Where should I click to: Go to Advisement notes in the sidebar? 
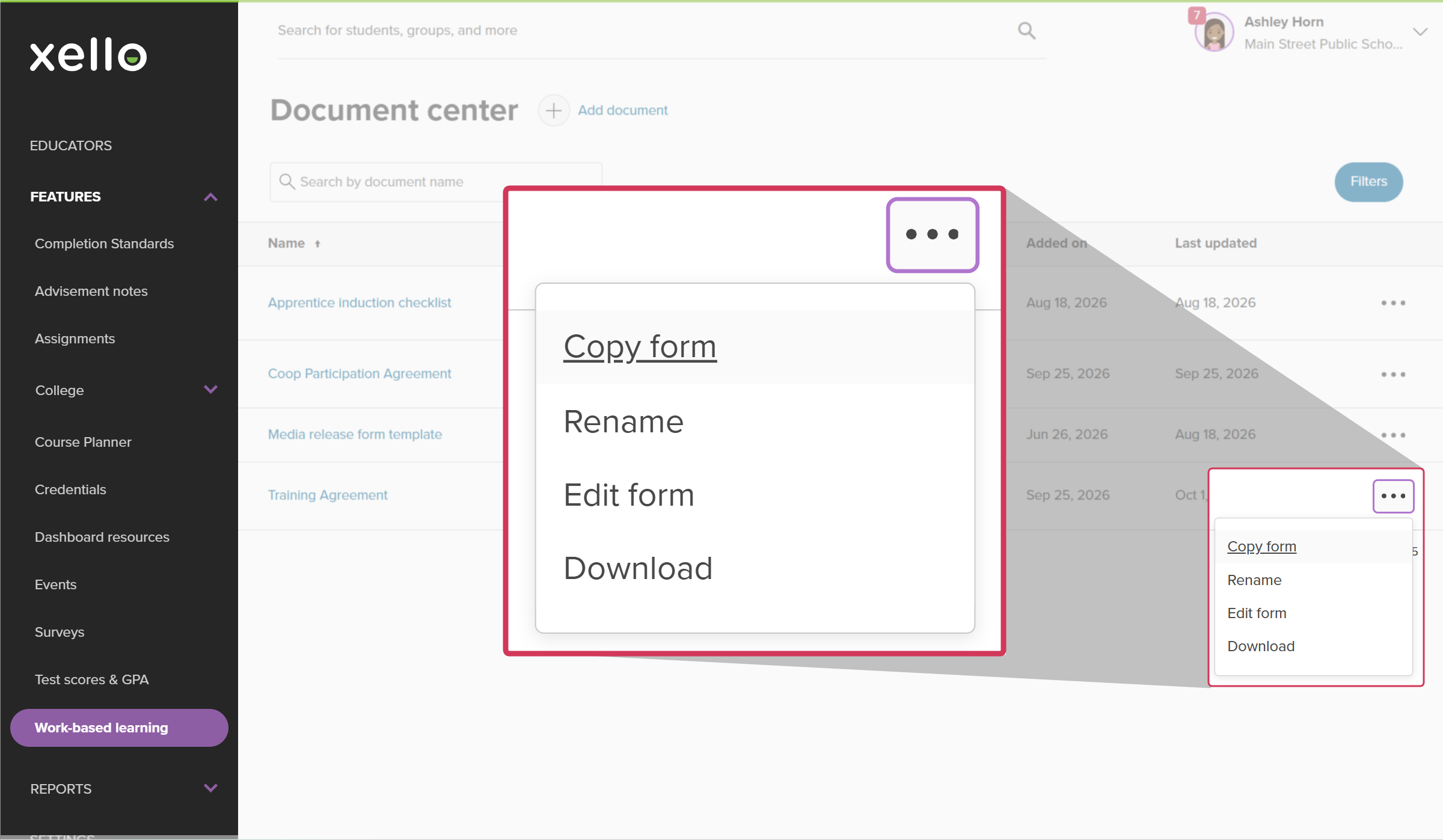point(91,291)
